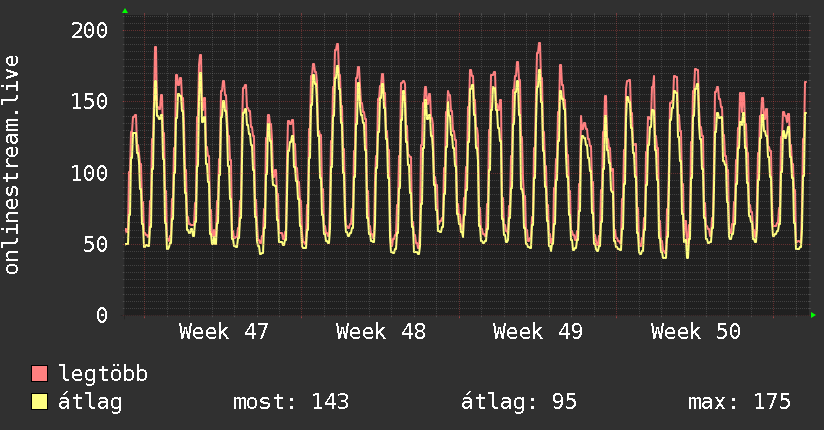
Task: Click the max: 175 statistic
Action: (x=739, y=402)
